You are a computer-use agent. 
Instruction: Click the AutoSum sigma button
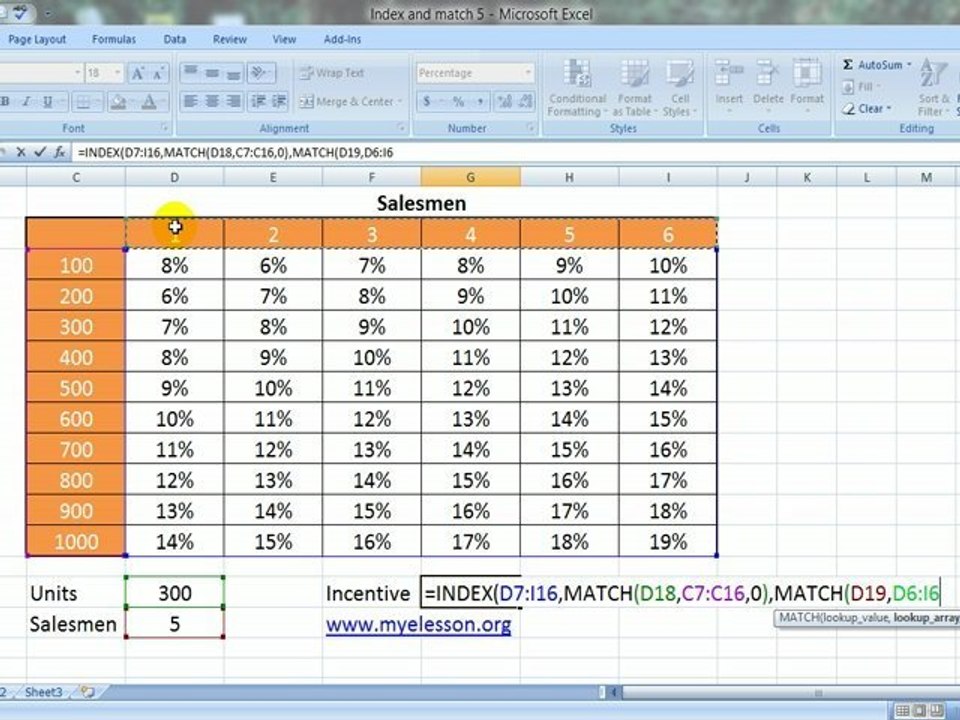(872, 65)
